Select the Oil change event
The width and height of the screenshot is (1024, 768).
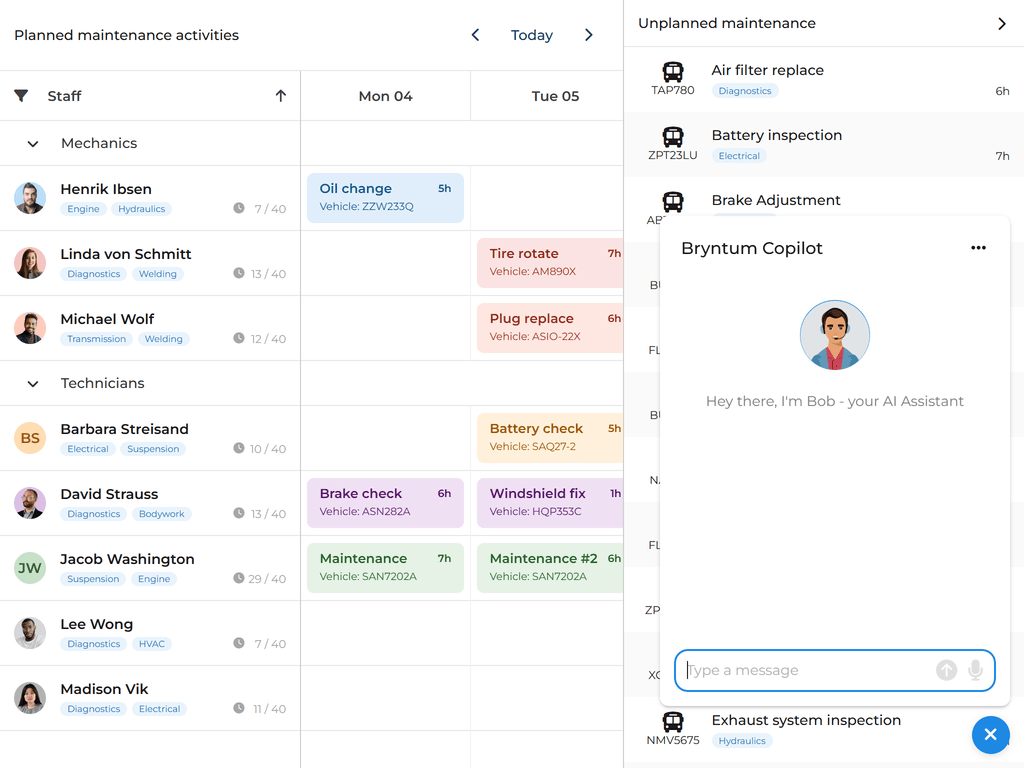coord(385,197)
